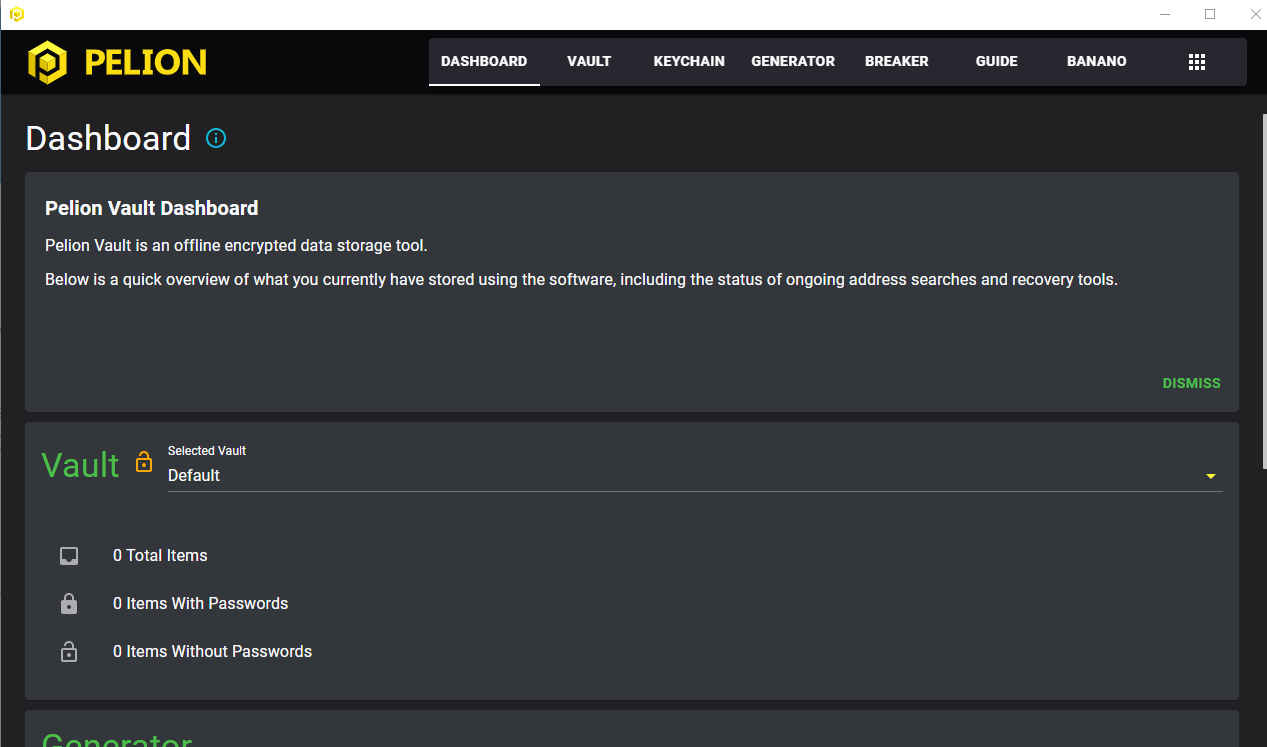Click the '0 Items With Passwords' text

click(x=200, y=604)
